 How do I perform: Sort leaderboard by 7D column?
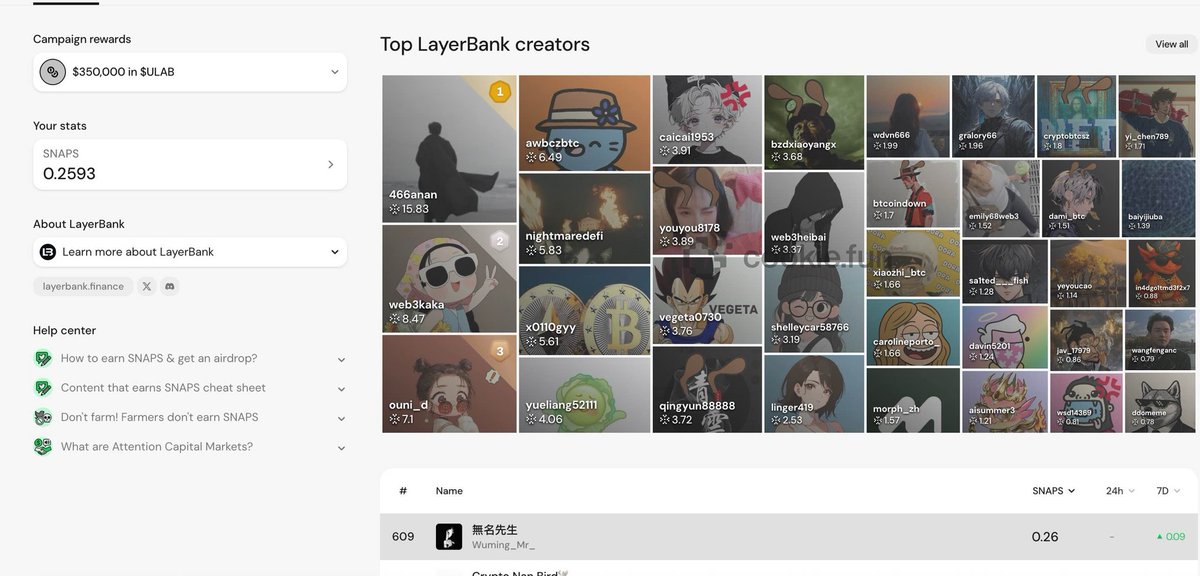click(x=1168, y=491)
